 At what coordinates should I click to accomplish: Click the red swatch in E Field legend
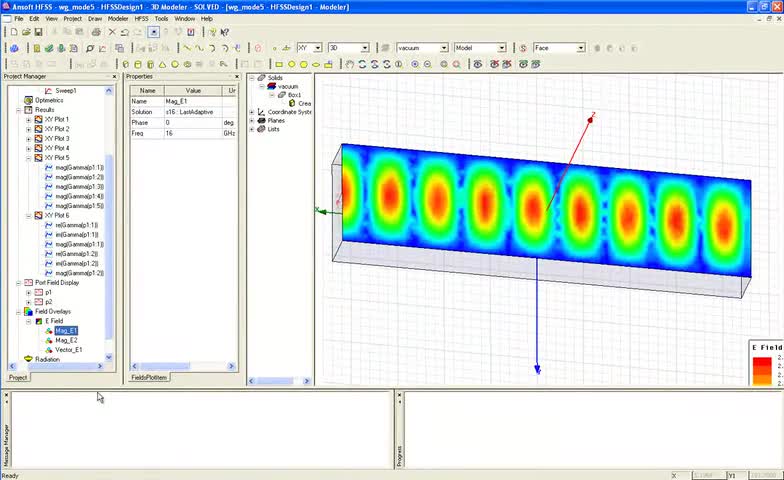tap(762, 362)
